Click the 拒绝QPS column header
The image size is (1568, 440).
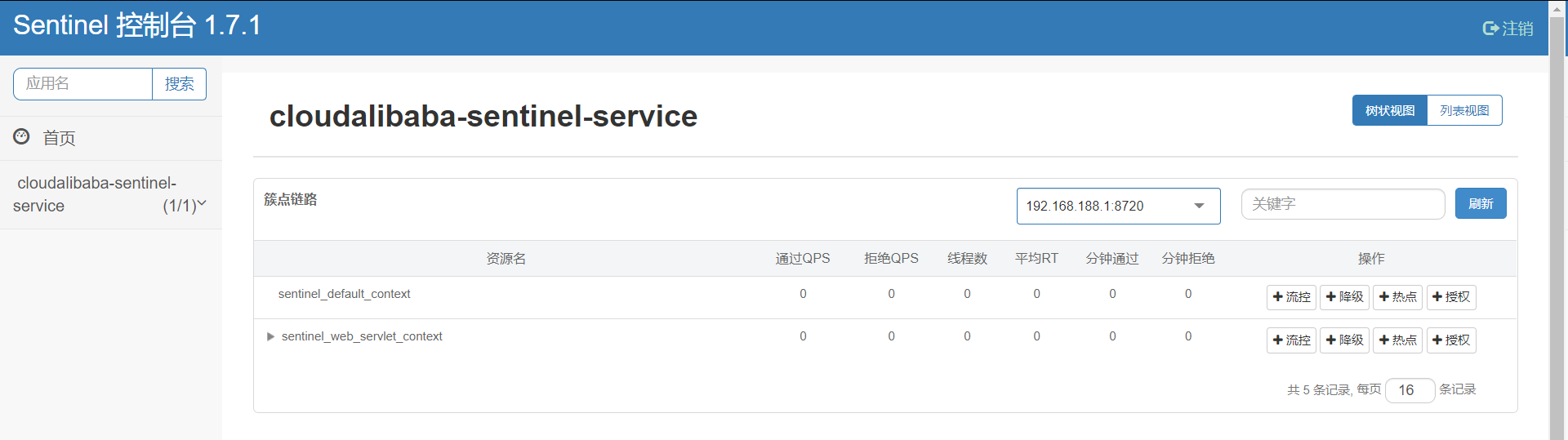click(891, 259)
